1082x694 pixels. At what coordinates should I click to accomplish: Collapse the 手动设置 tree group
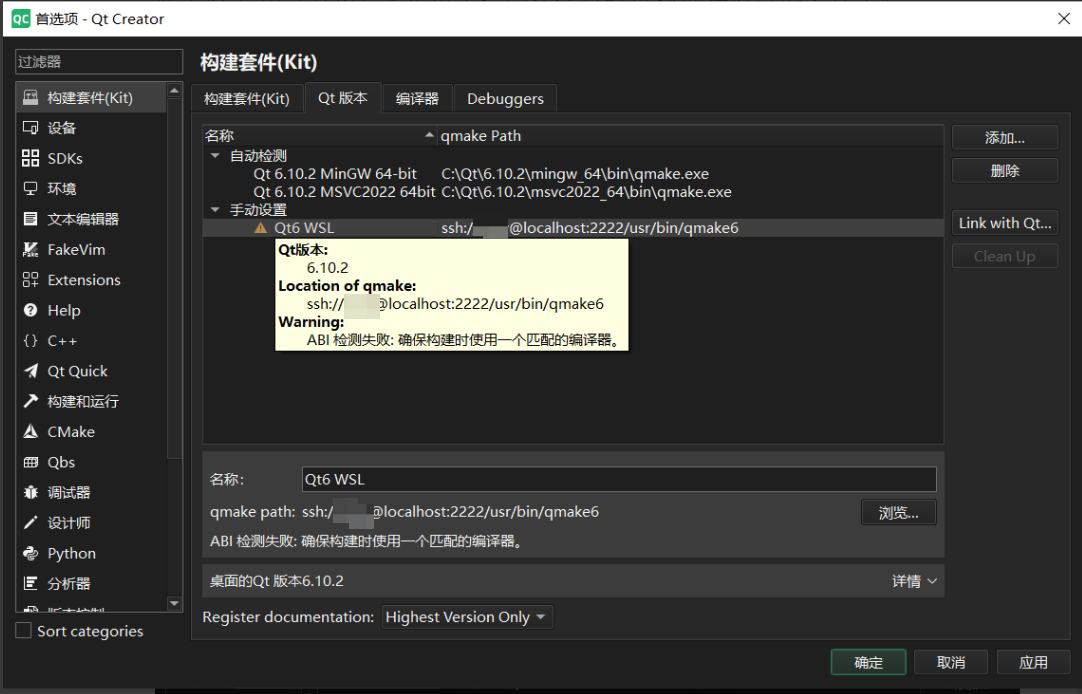215,209
